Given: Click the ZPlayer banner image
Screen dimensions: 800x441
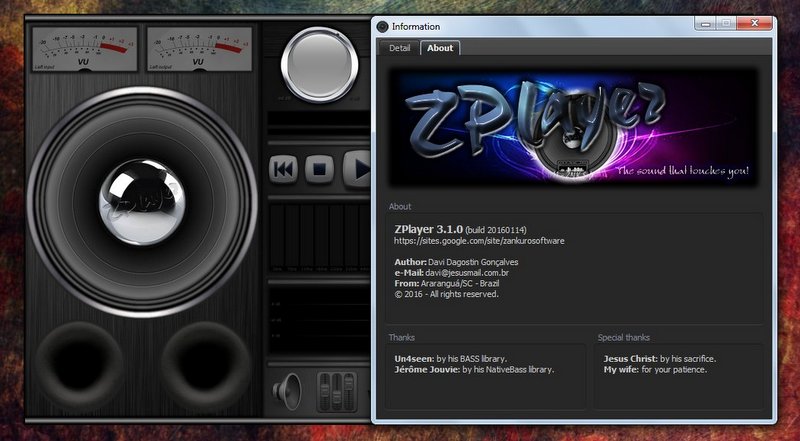Looking at the screenshot, I should click(x=573, y=127).
